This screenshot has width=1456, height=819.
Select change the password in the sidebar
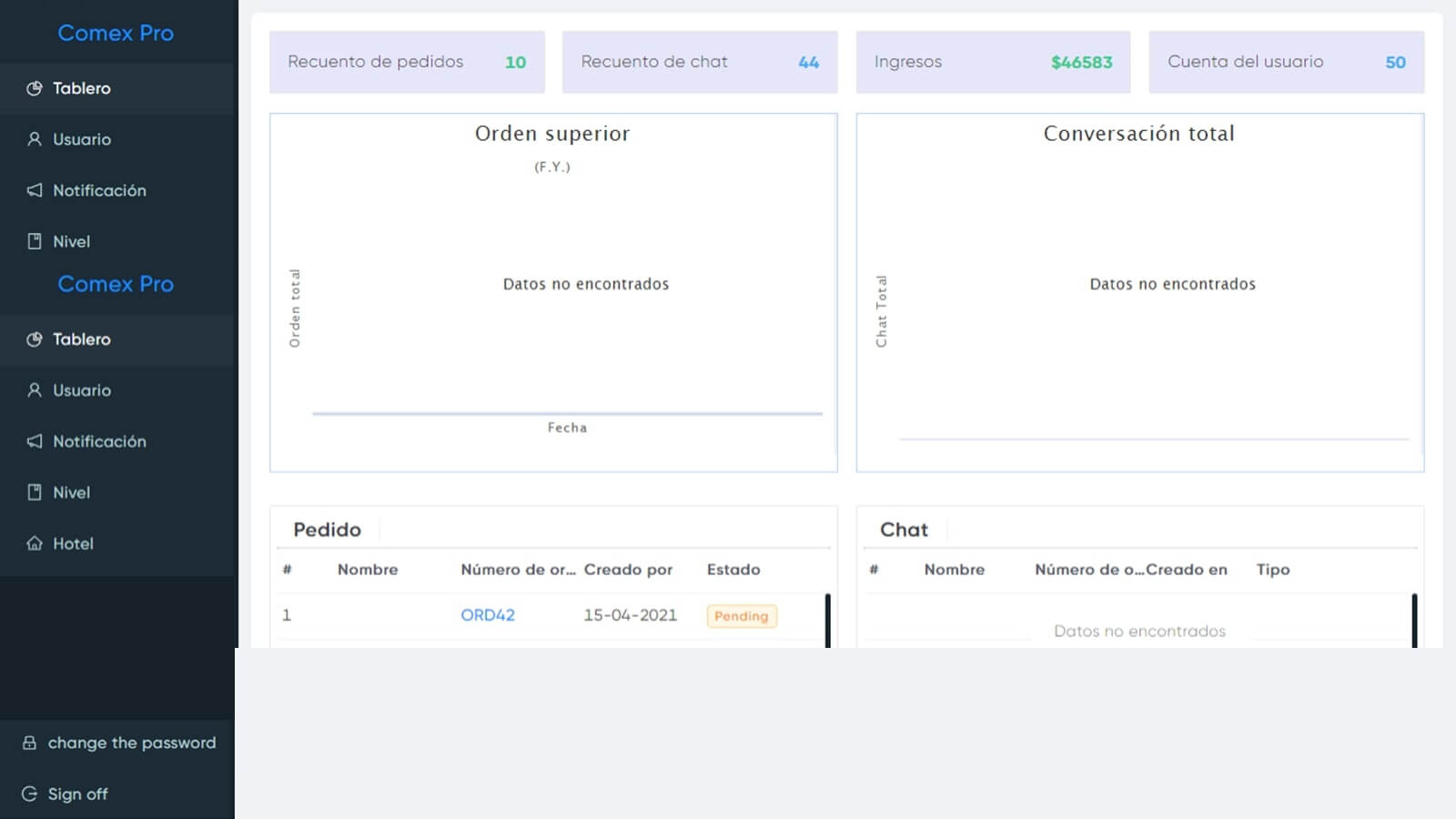131,743
